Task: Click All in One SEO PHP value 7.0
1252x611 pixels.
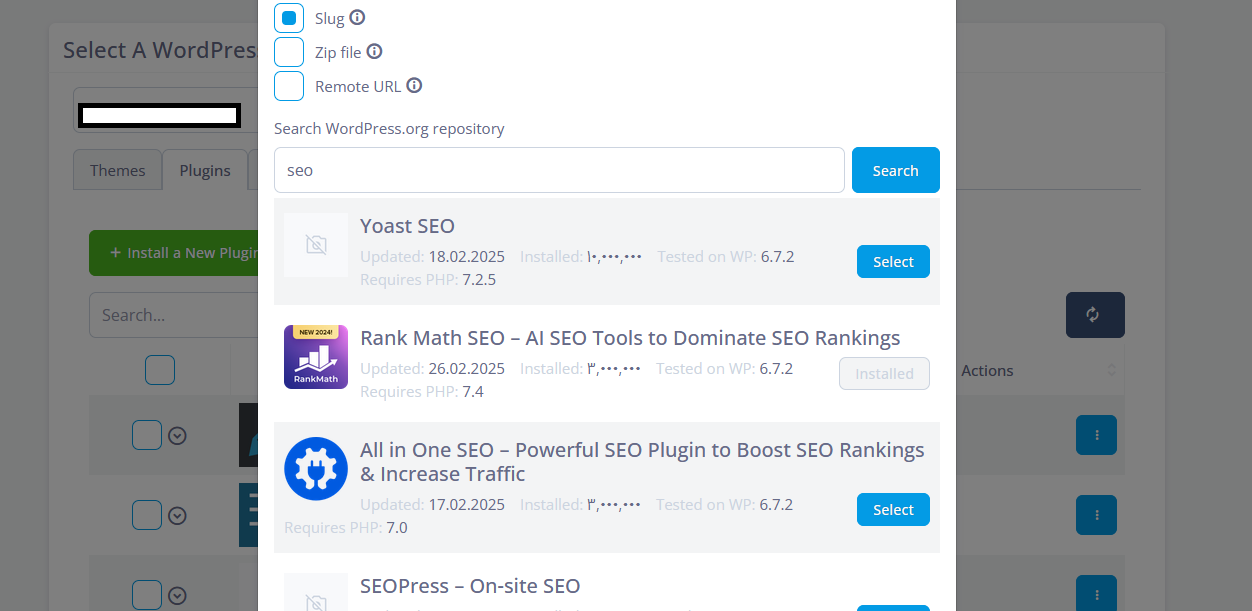Action: 397,528
